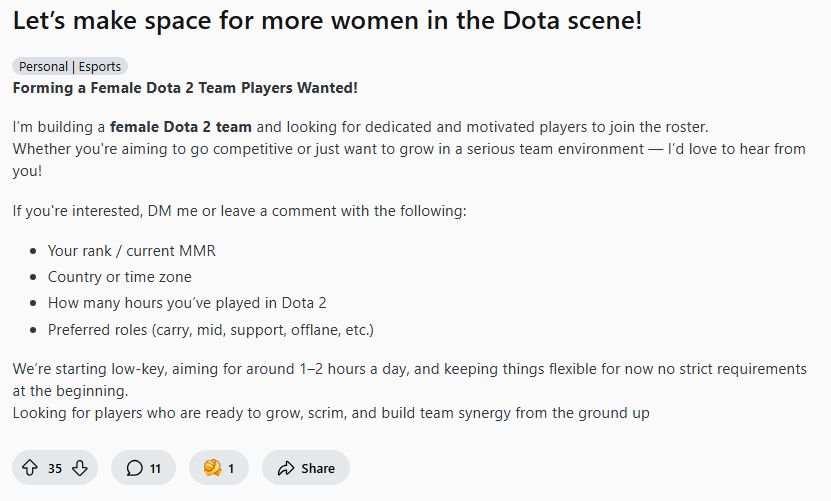The image size is (831, 501).
Task: Downvote the post with the down arrow
Action: click(x=80, y=468)
